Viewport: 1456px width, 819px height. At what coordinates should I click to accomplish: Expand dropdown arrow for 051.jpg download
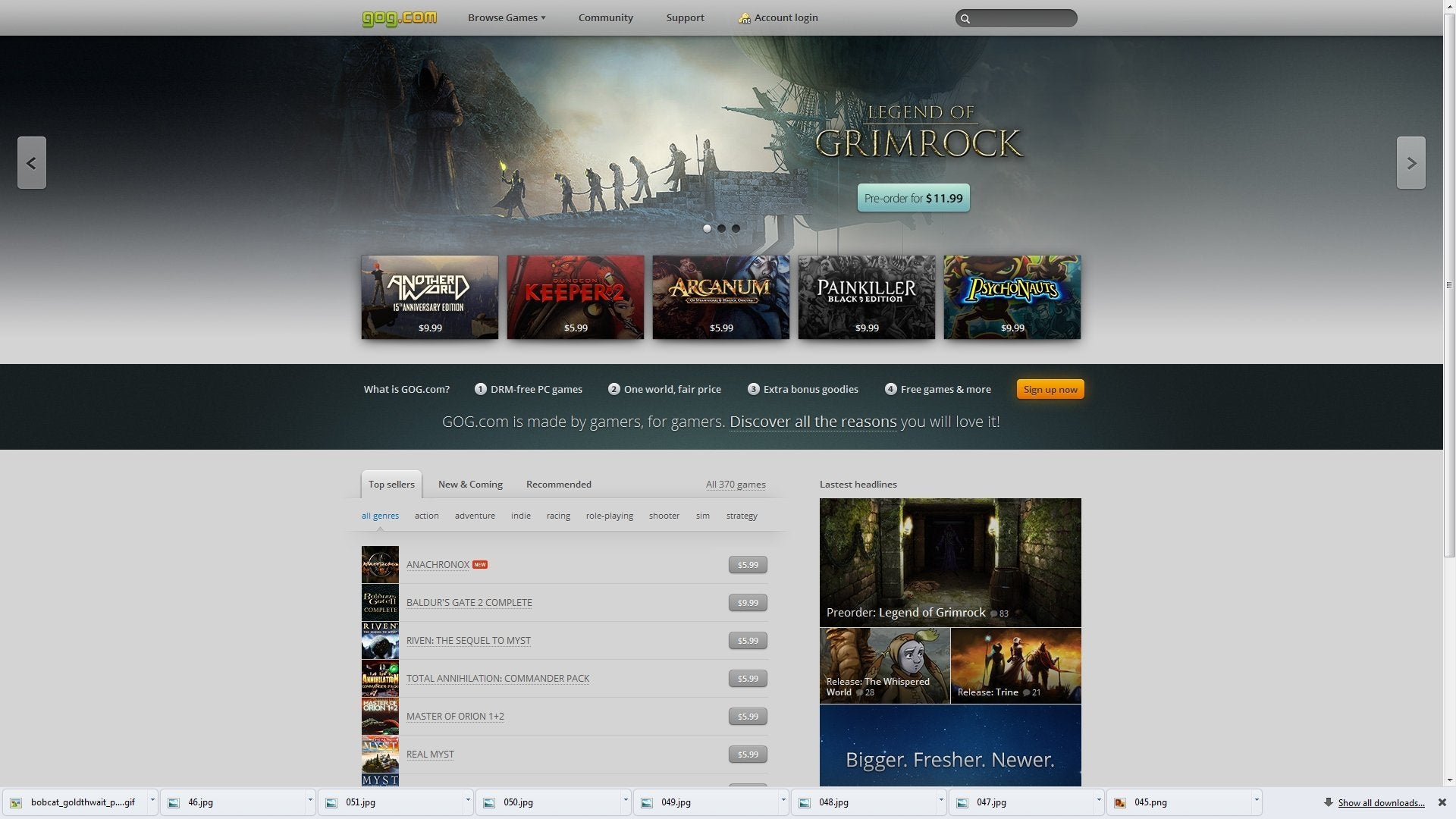pos(468,800)
